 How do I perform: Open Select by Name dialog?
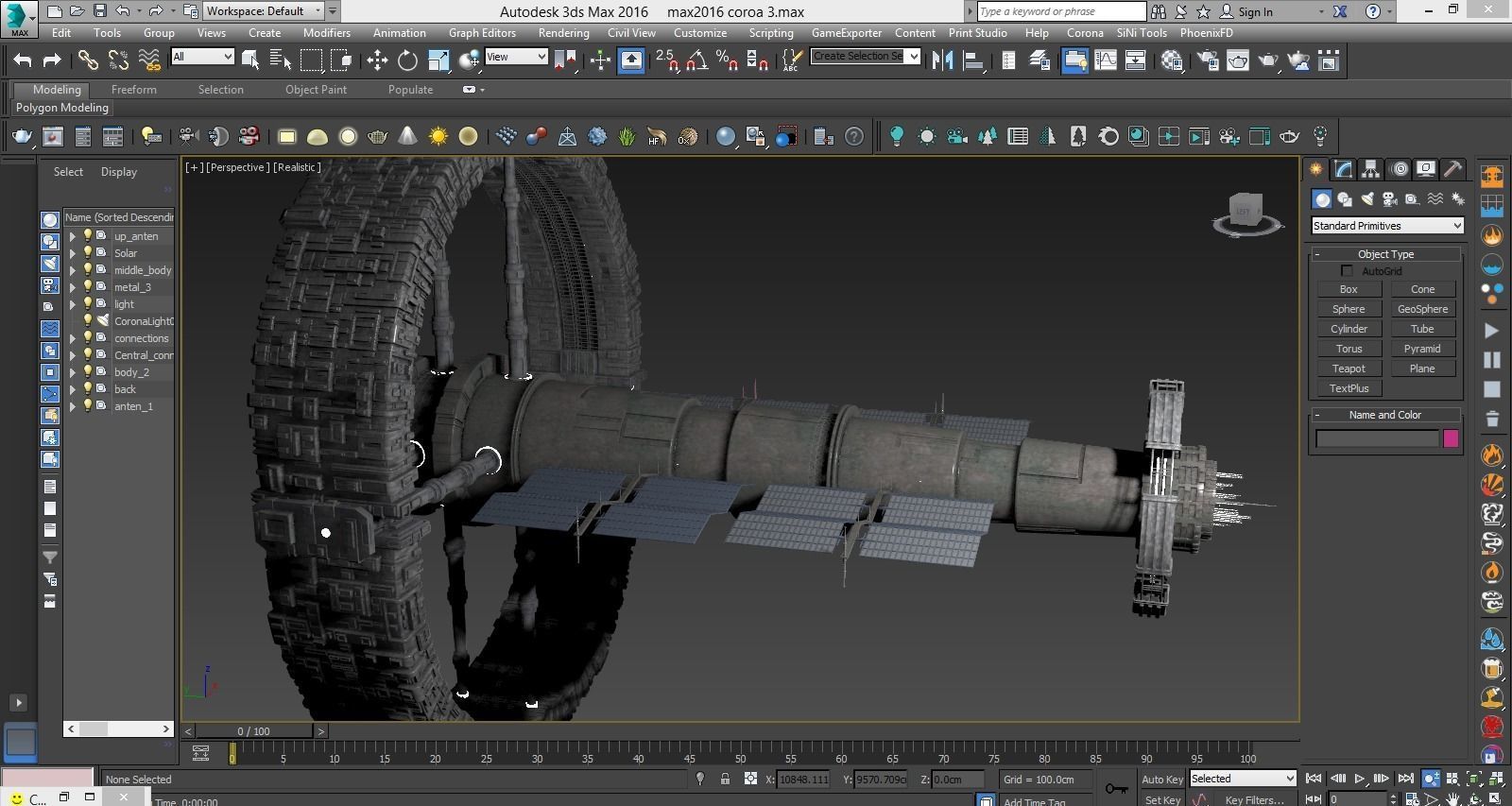pyautogui.click(x=281, y=60)
